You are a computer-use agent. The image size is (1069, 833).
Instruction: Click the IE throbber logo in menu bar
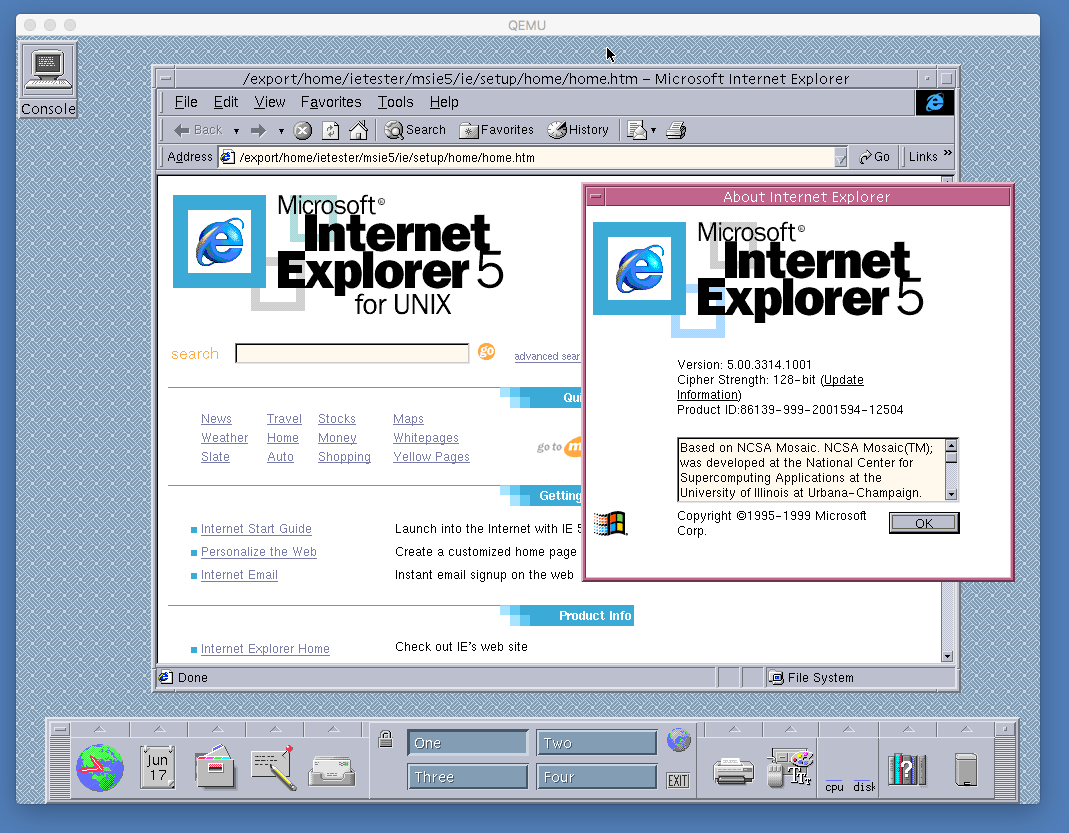tap(934, 102)
